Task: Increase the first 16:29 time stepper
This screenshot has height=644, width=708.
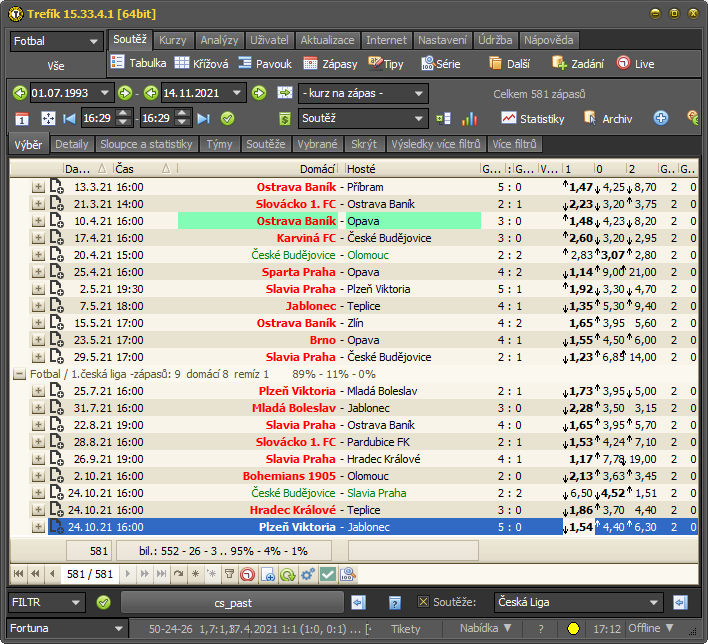Action: (123, 113)
